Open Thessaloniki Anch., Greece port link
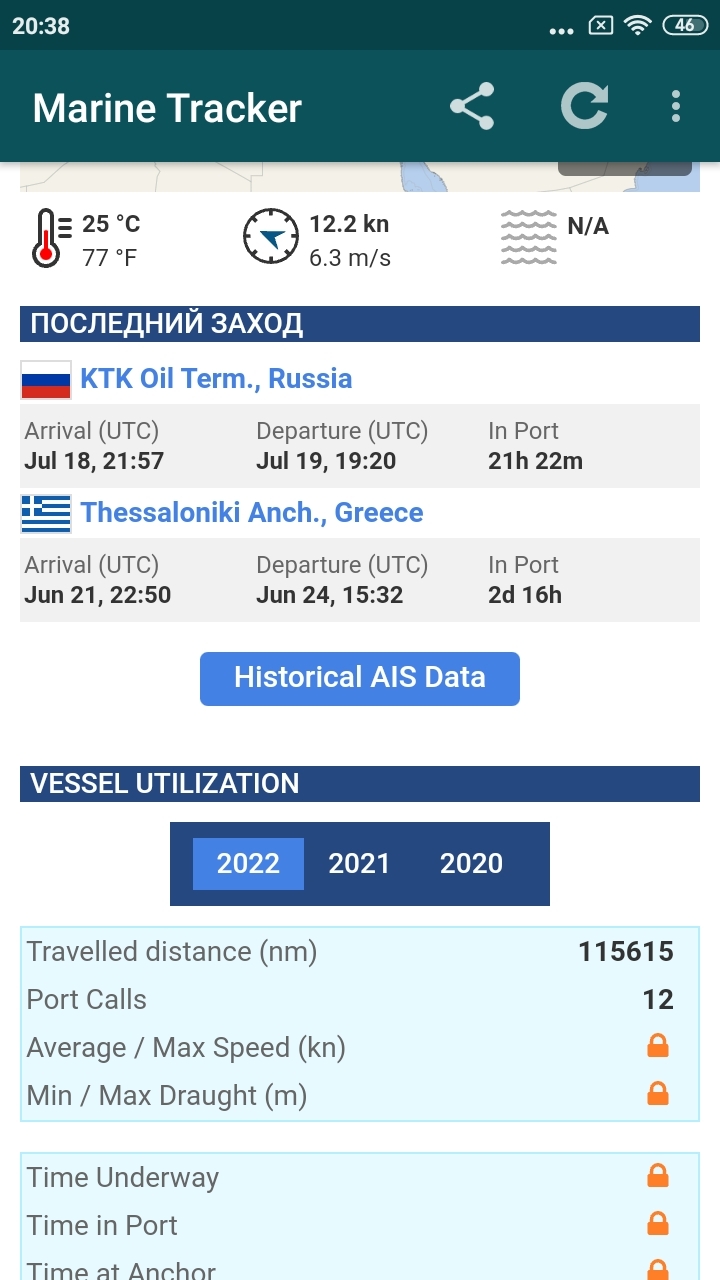Screen dimensions: 720x1280 pyautogui.click(x=252, y=513)
